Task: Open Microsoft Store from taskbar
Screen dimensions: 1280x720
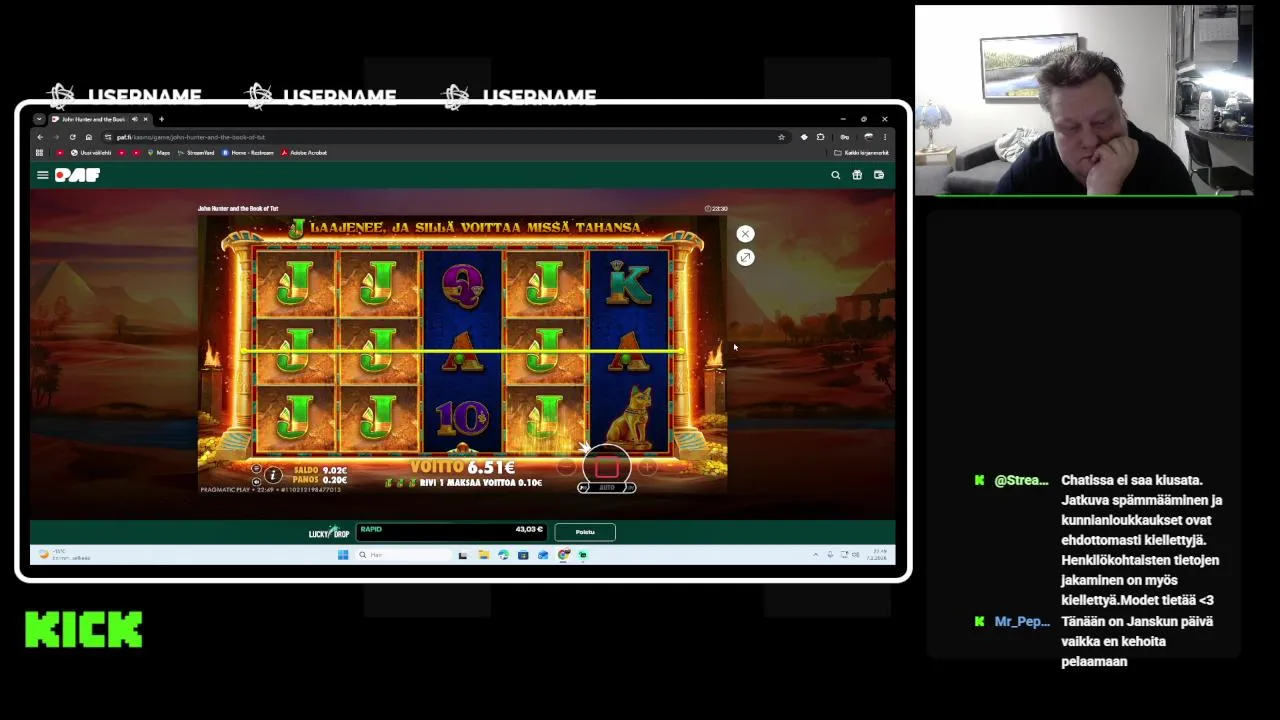Action: [x=523, y=555]
